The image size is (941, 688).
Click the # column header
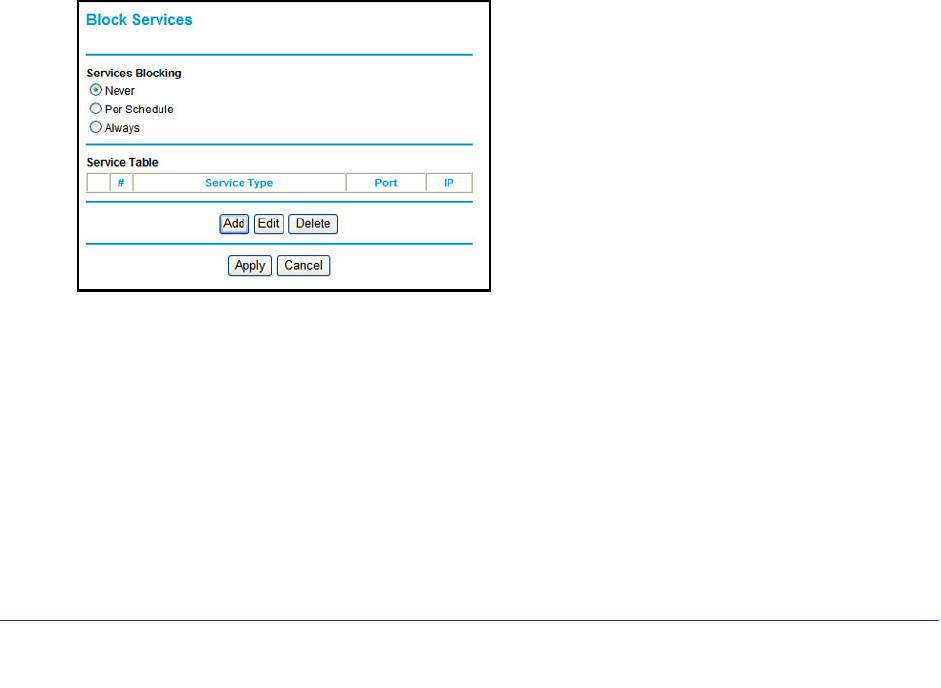click(x=121, y=183)
